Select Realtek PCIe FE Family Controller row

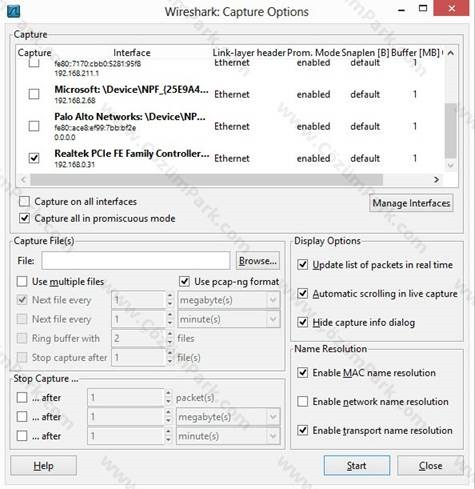coord(230,158)
